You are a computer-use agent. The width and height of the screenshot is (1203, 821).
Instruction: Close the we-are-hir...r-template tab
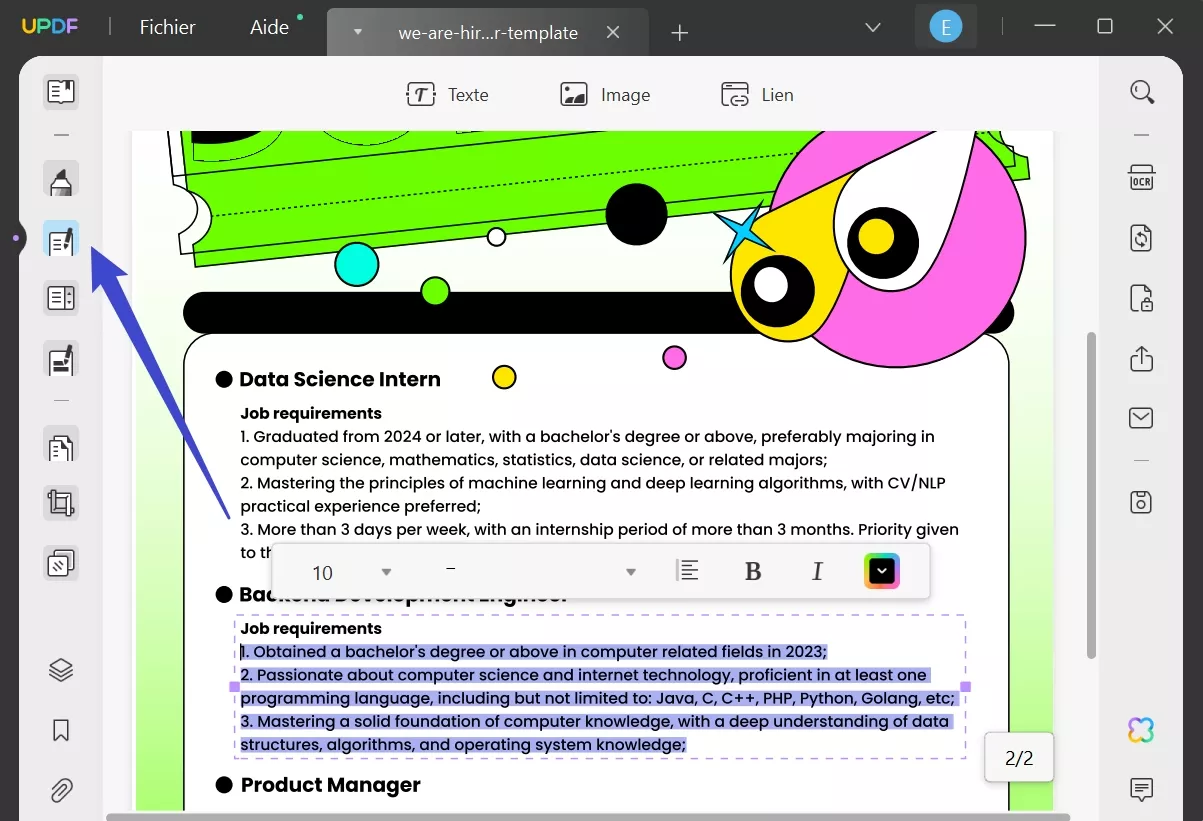point(613,32)
